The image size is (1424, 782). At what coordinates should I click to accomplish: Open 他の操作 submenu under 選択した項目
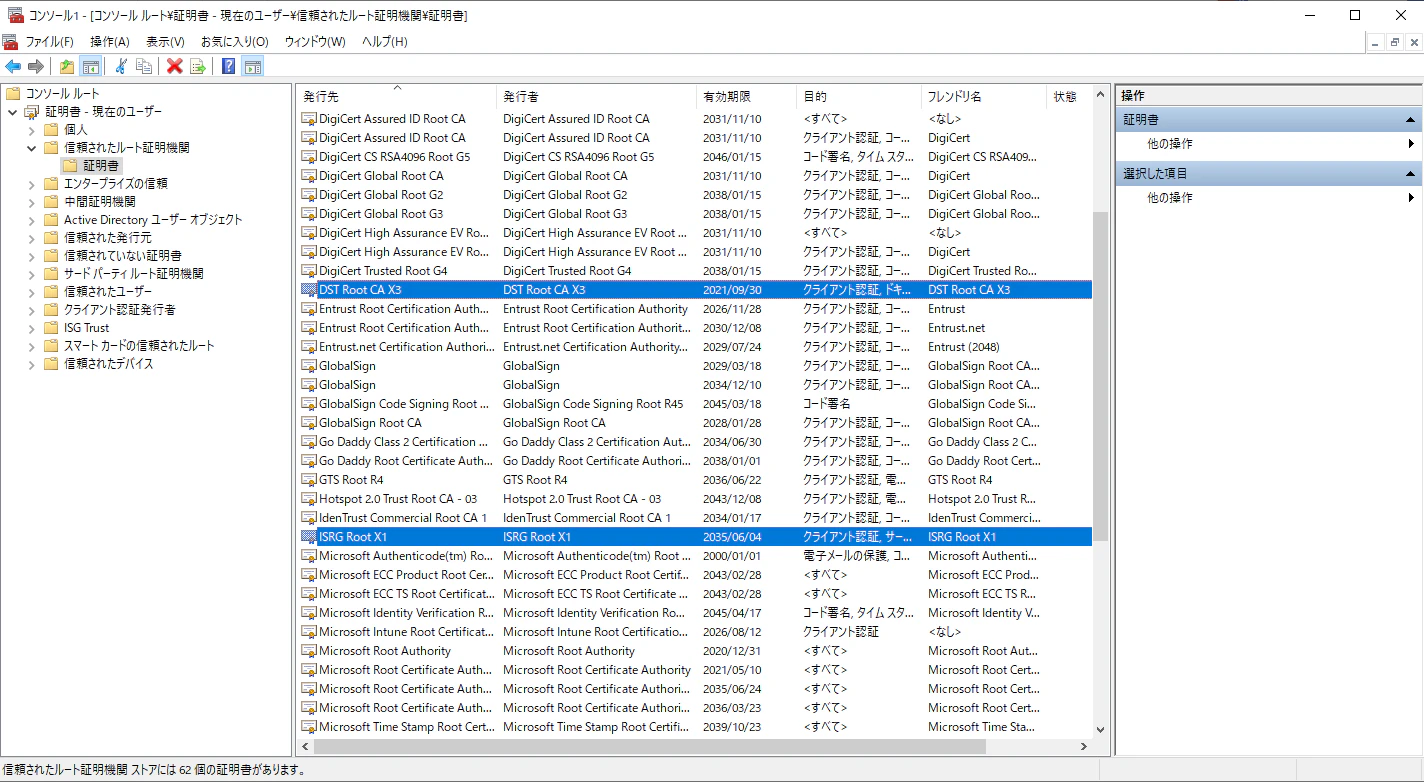[1268, 198]
